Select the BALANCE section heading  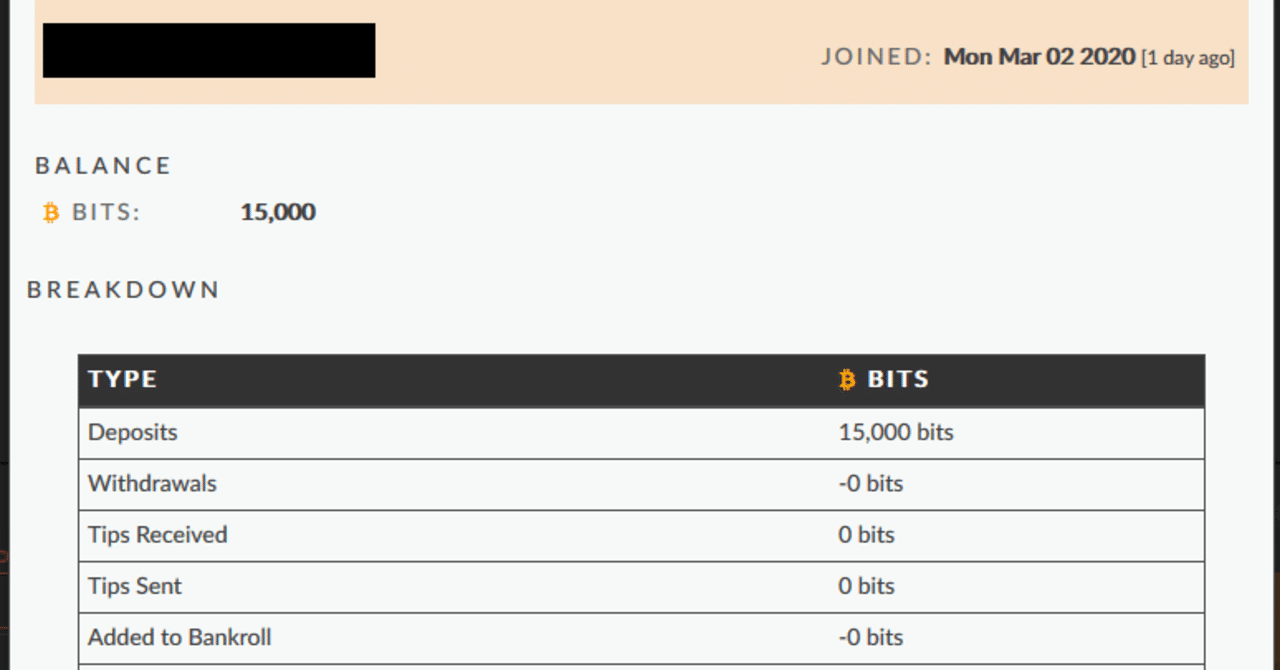pyautogui.click(x=103, y=166)
